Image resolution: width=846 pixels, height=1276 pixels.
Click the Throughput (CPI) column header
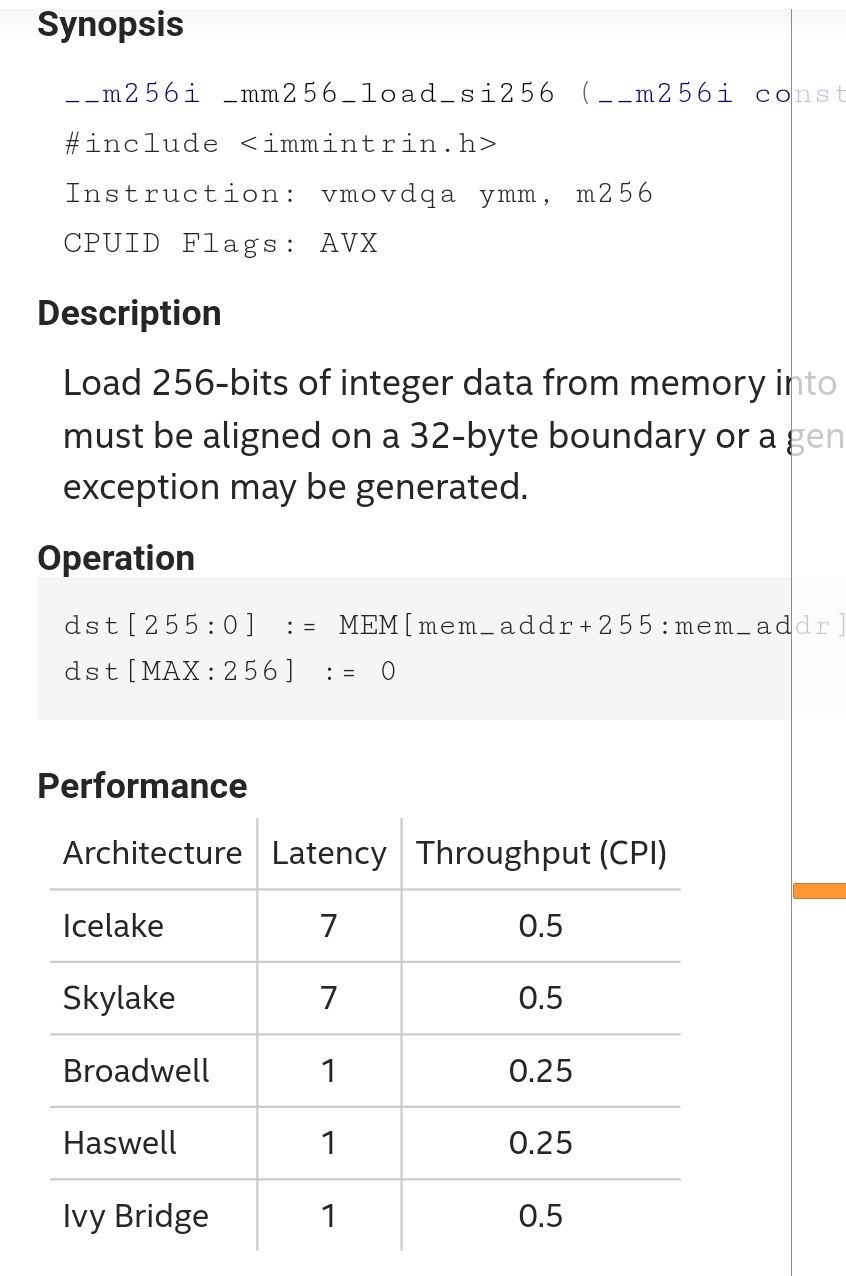pyautogui.click(x=541, y=853)
